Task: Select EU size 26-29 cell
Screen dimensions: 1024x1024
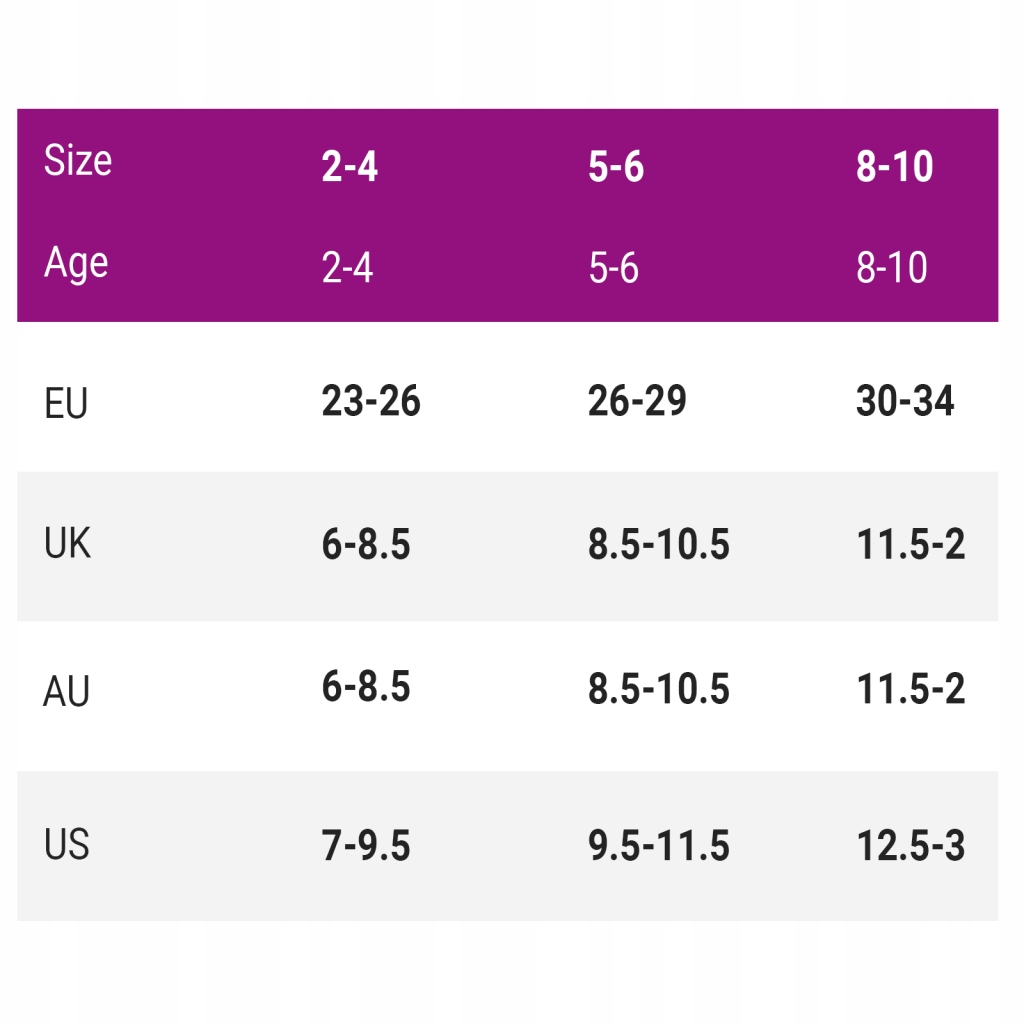Action: point(638,401)
